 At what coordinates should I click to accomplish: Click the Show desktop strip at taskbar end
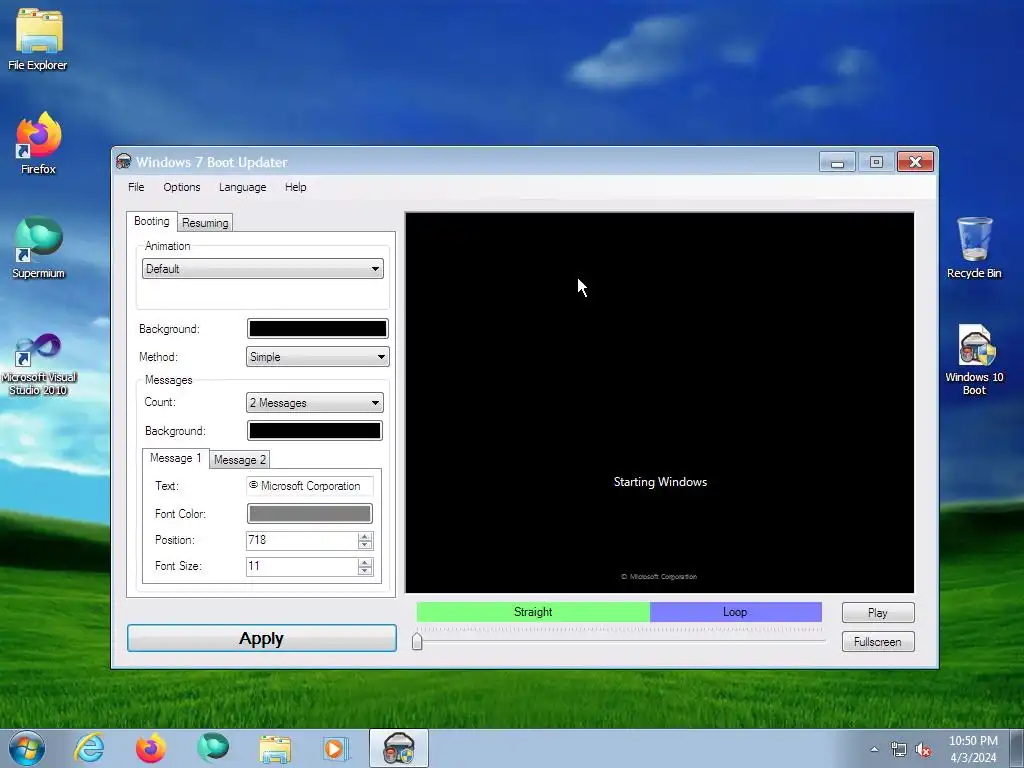tap(1017, 748)
